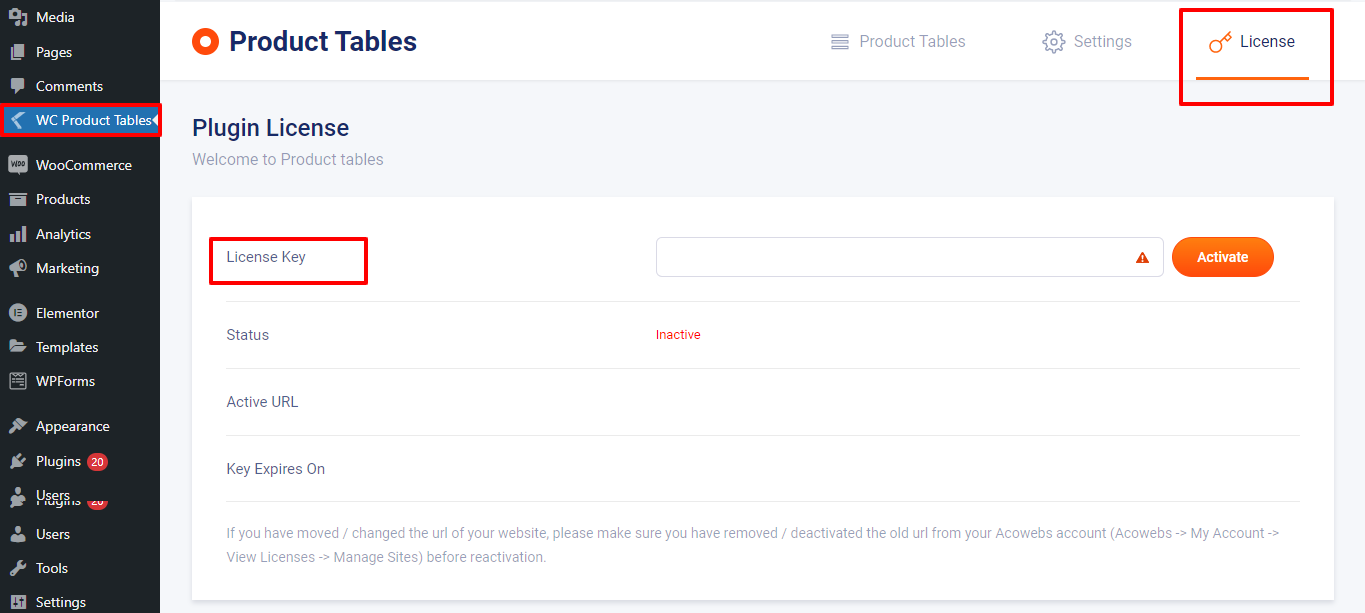Open the Pages menu icon
The width and height of the screenshot is (1365, 613).
click(18, 52)
